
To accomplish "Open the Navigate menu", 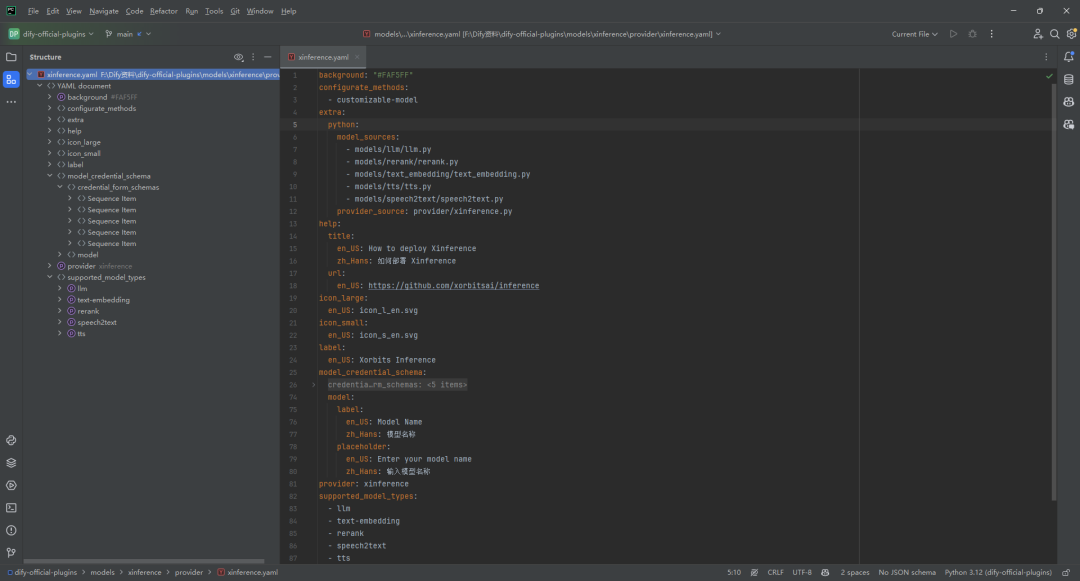I will coord(104,11).
